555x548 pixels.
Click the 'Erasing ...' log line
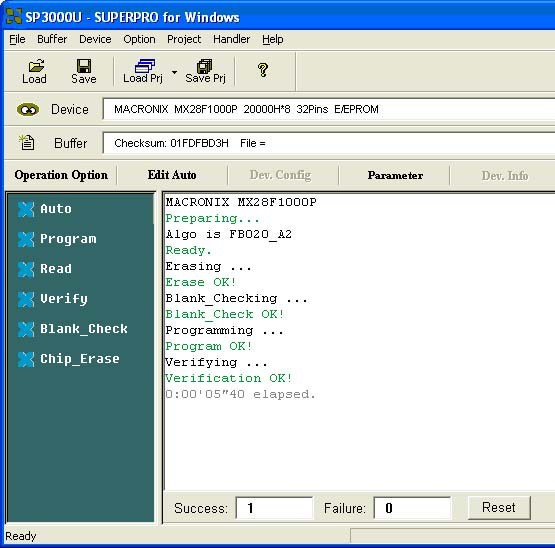click(208, 266)
